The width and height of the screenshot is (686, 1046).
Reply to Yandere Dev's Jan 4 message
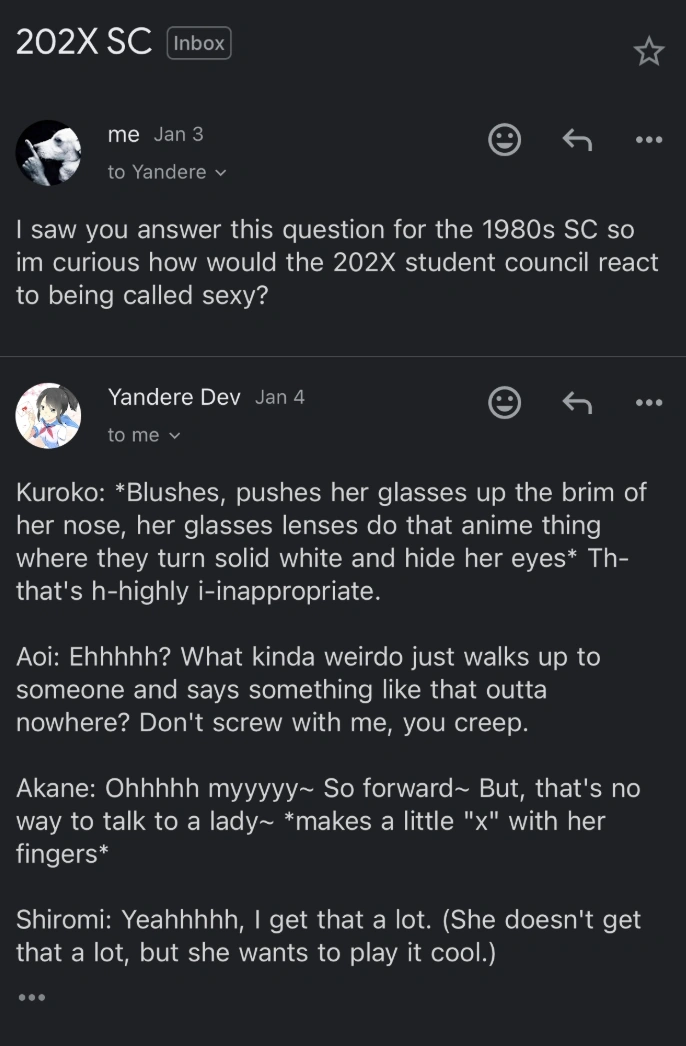point(577,402)
